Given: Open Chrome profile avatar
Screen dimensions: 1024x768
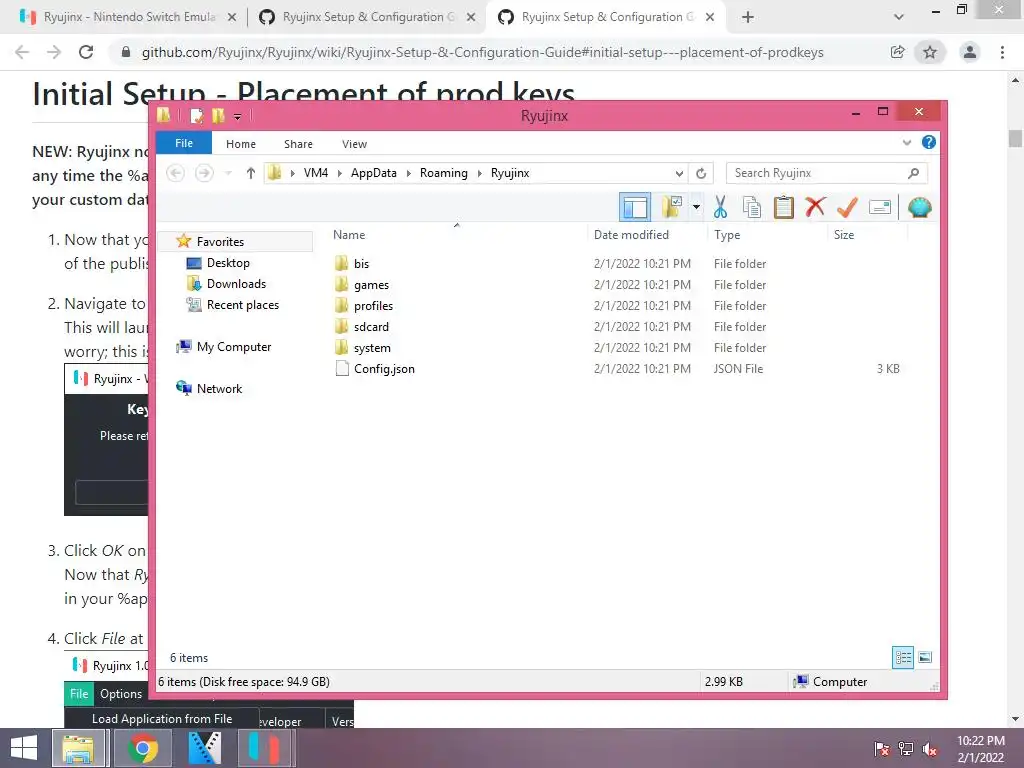Looking at the screenshot, I should point(970,52).
